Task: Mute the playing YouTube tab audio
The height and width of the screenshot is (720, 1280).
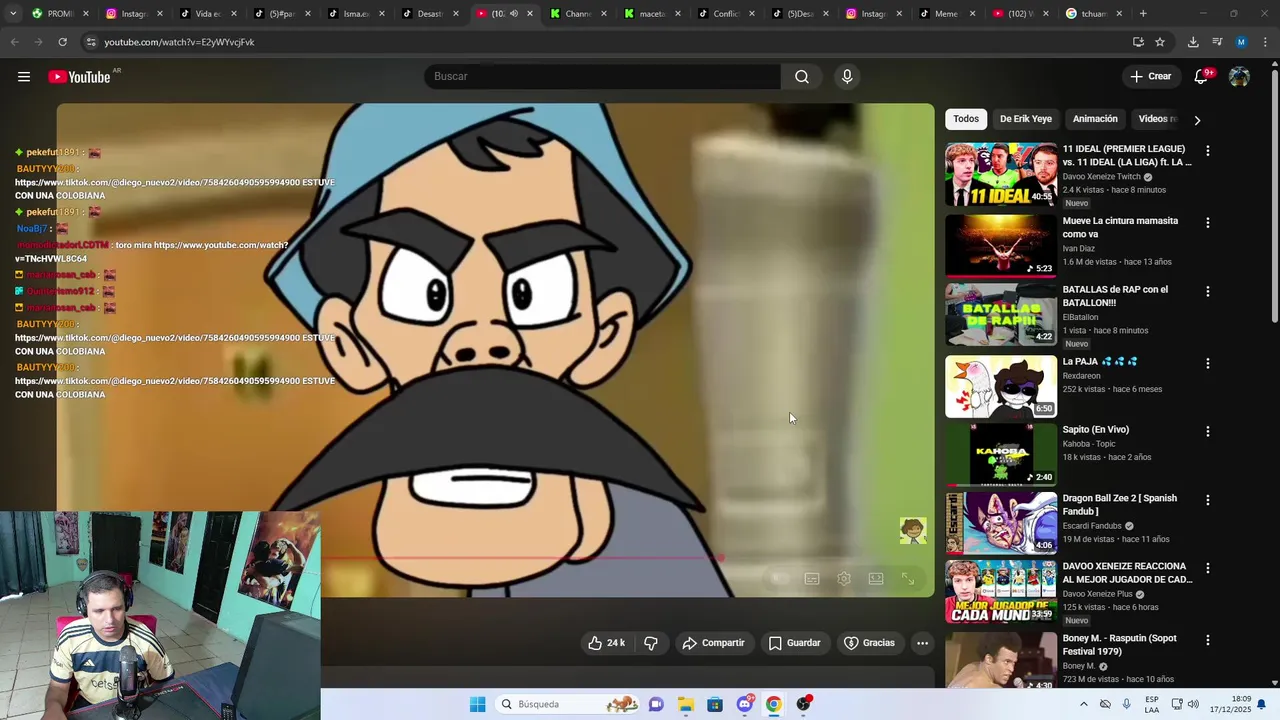Action: point(514,14)
